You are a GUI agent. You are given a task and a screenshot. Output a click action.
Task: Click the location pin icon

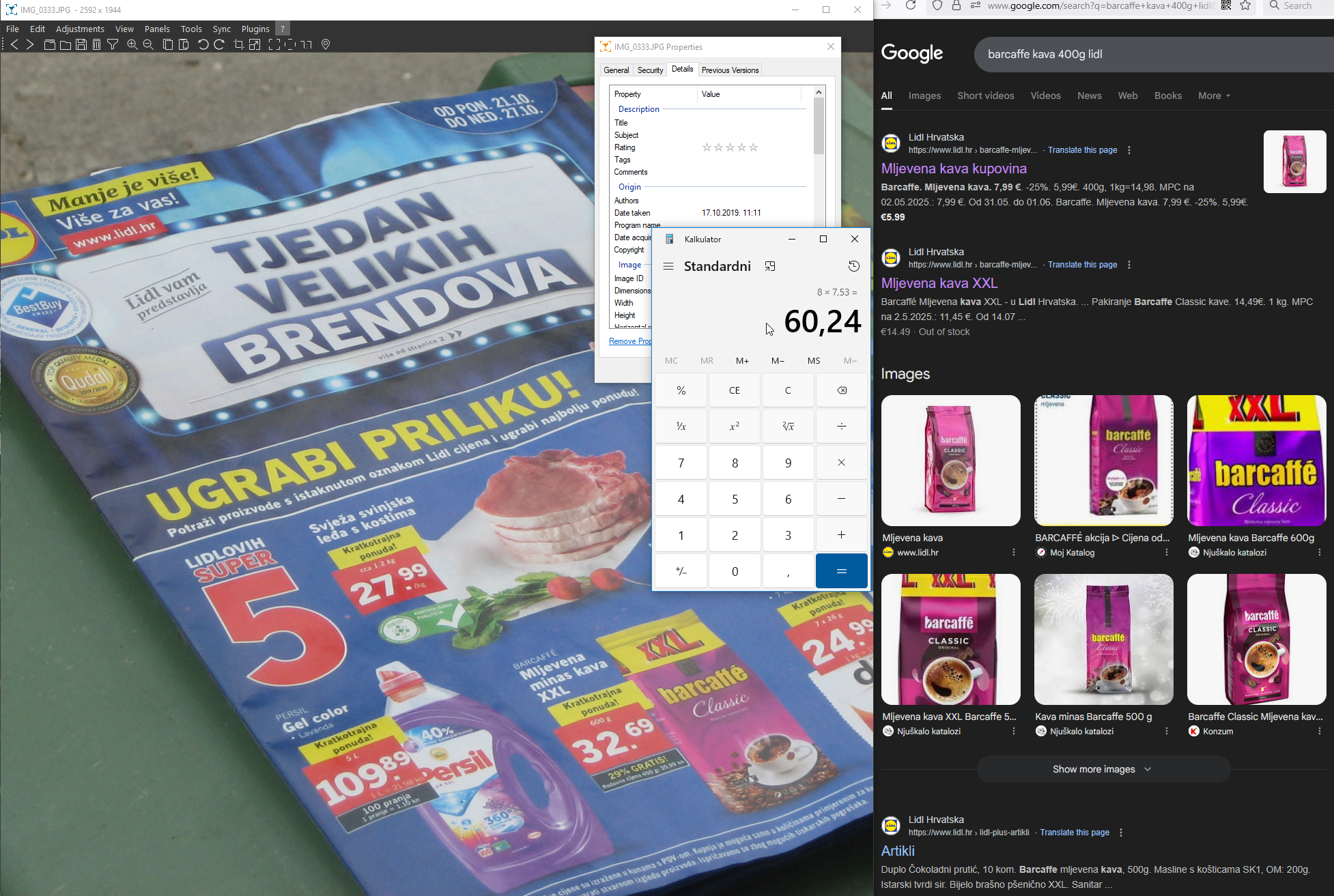(326, 44)
